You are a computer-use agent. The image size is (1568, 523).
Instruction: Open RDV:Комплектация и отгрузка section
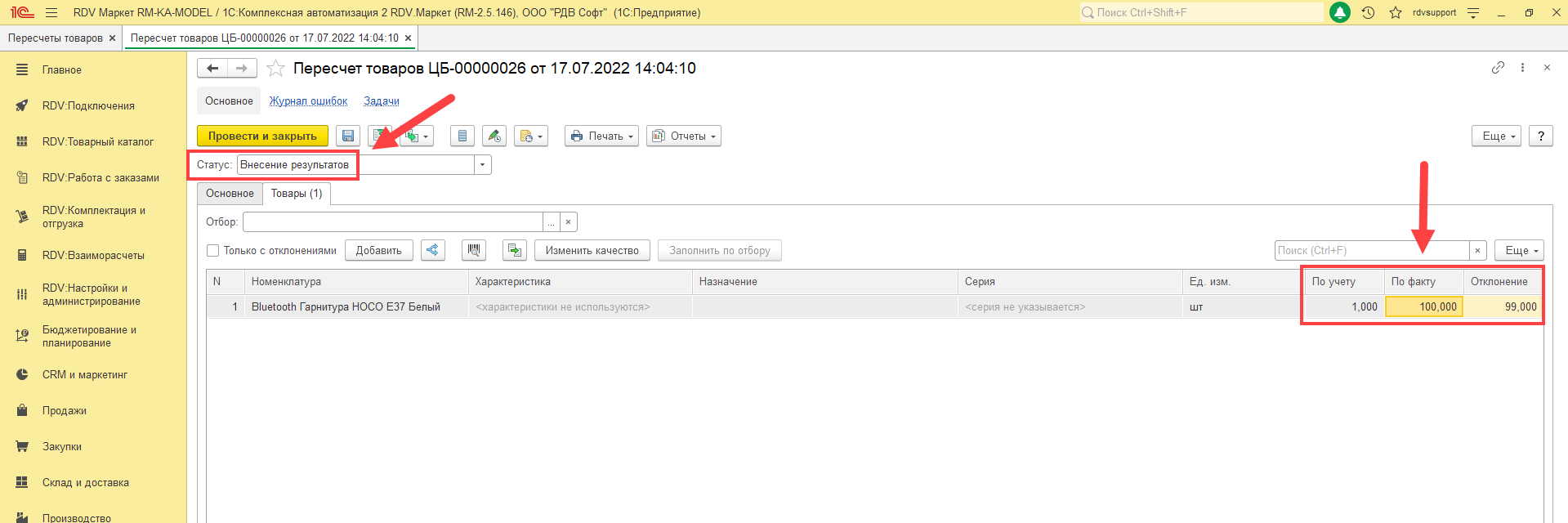click(x=93, y=217)
